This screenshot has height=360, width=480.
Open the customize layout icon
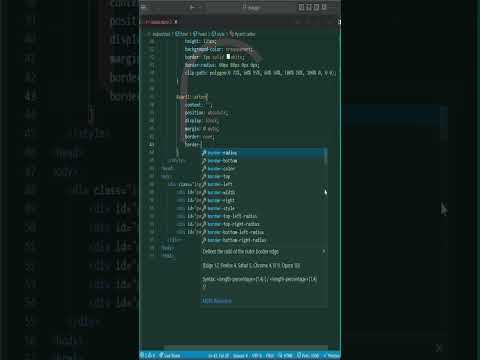324,7
